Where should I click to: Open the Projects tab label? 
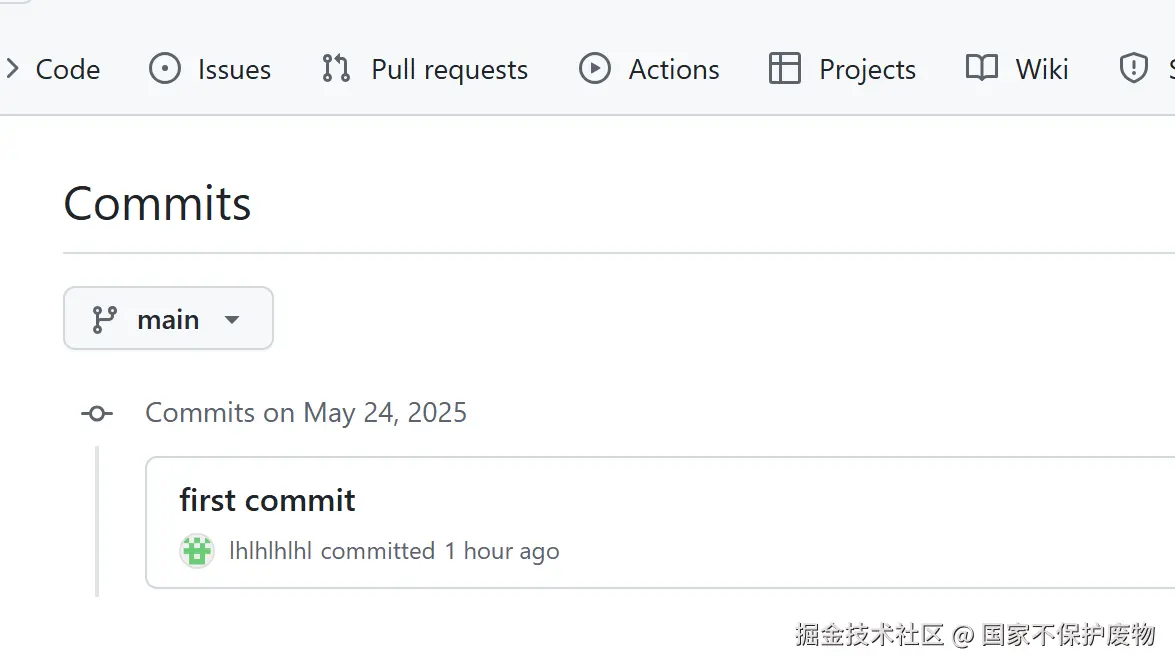point(867,69)
